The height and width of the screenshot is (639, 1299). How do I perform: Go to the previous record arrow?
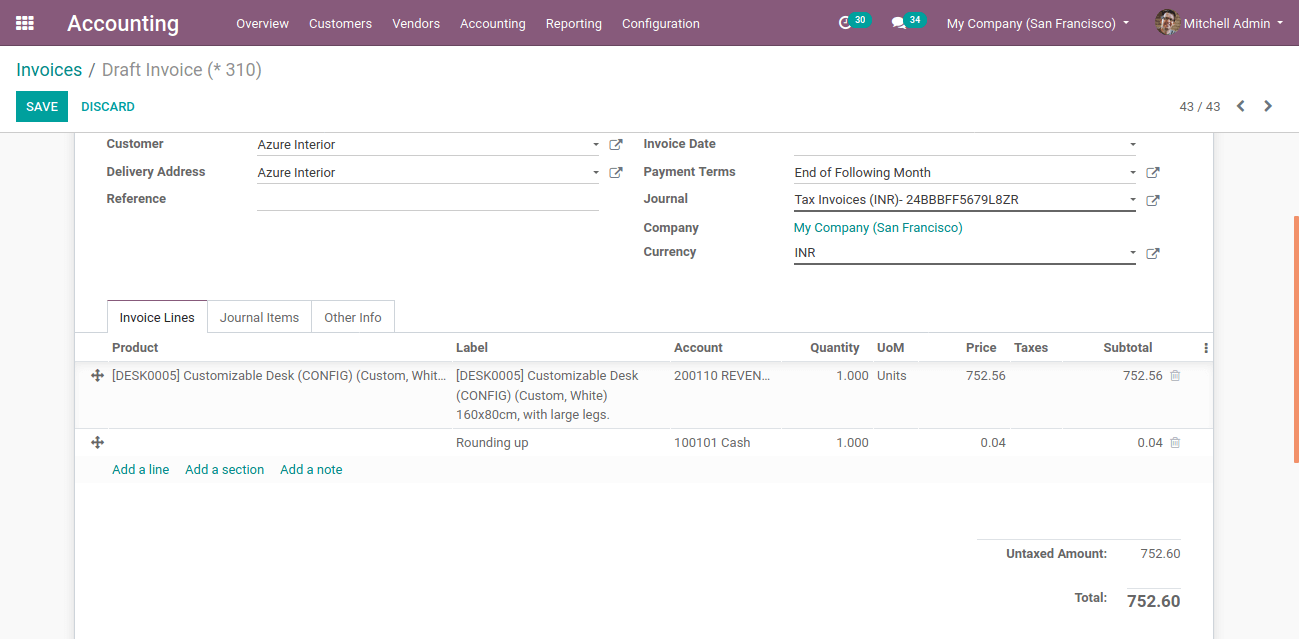(1240, 106)
